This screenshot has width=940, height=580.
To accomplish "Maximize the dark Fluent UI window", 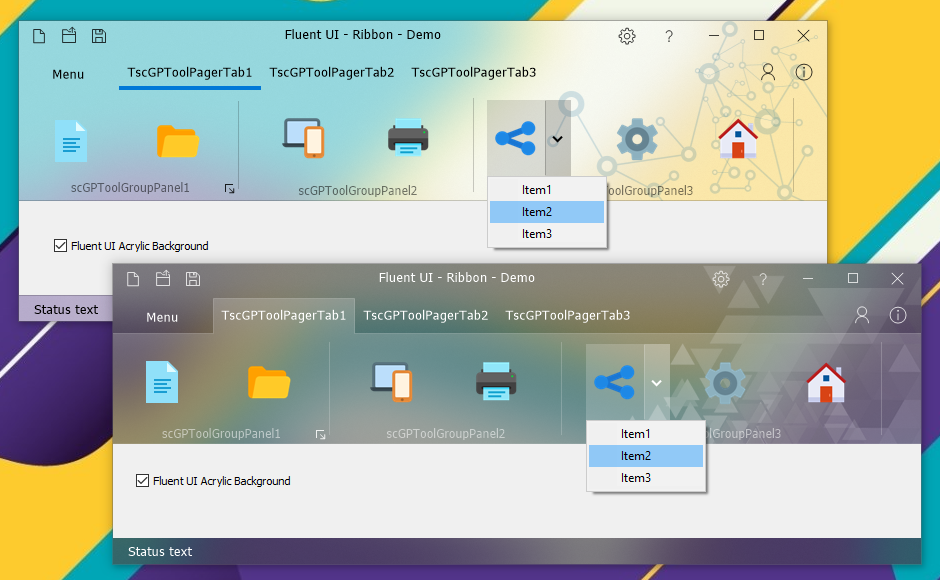I will (853, 279).
